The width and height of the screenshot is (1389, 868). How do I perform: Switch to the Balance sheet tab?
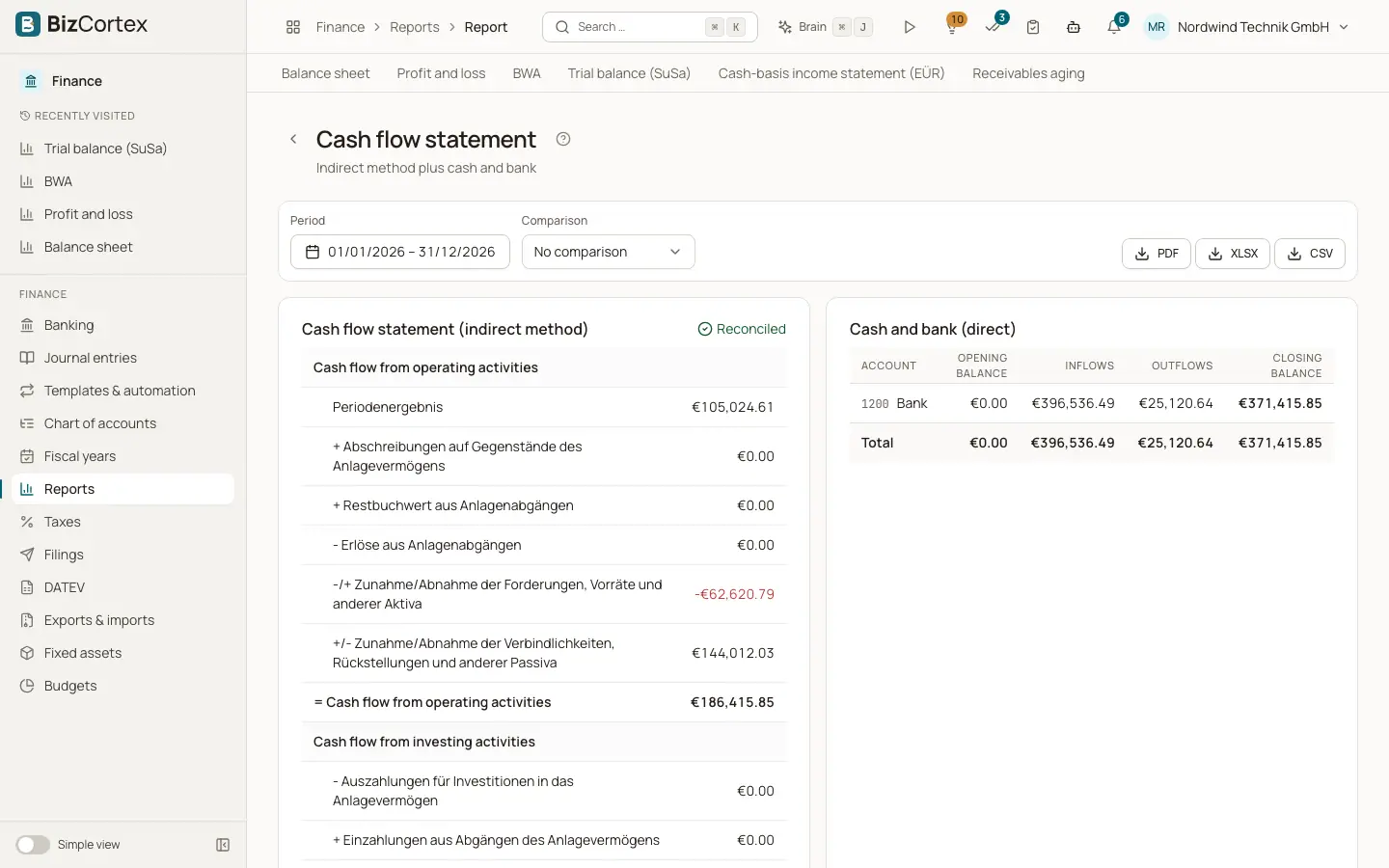click(325, 73)
